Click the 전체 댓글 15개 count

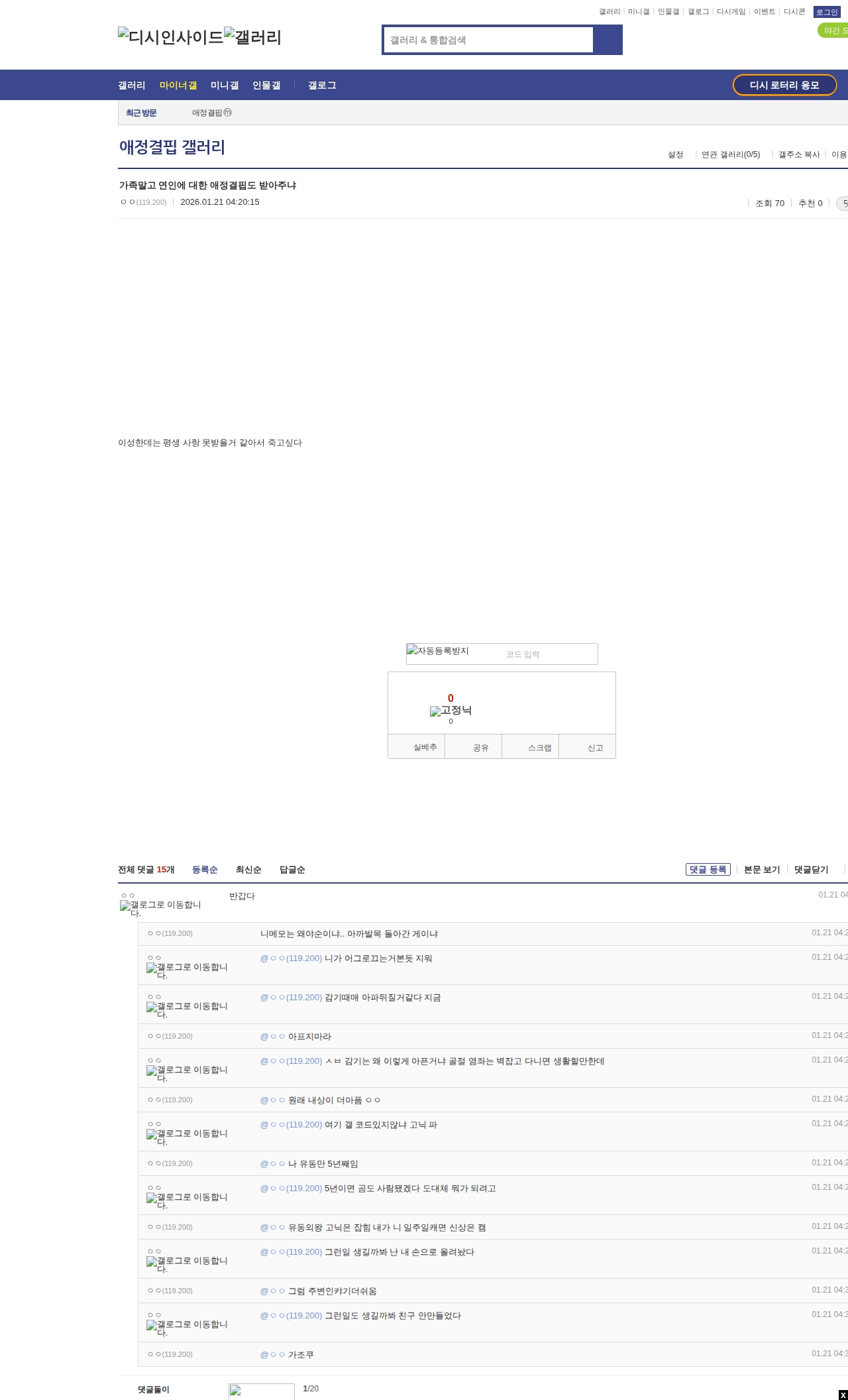[x=146, y=870]
